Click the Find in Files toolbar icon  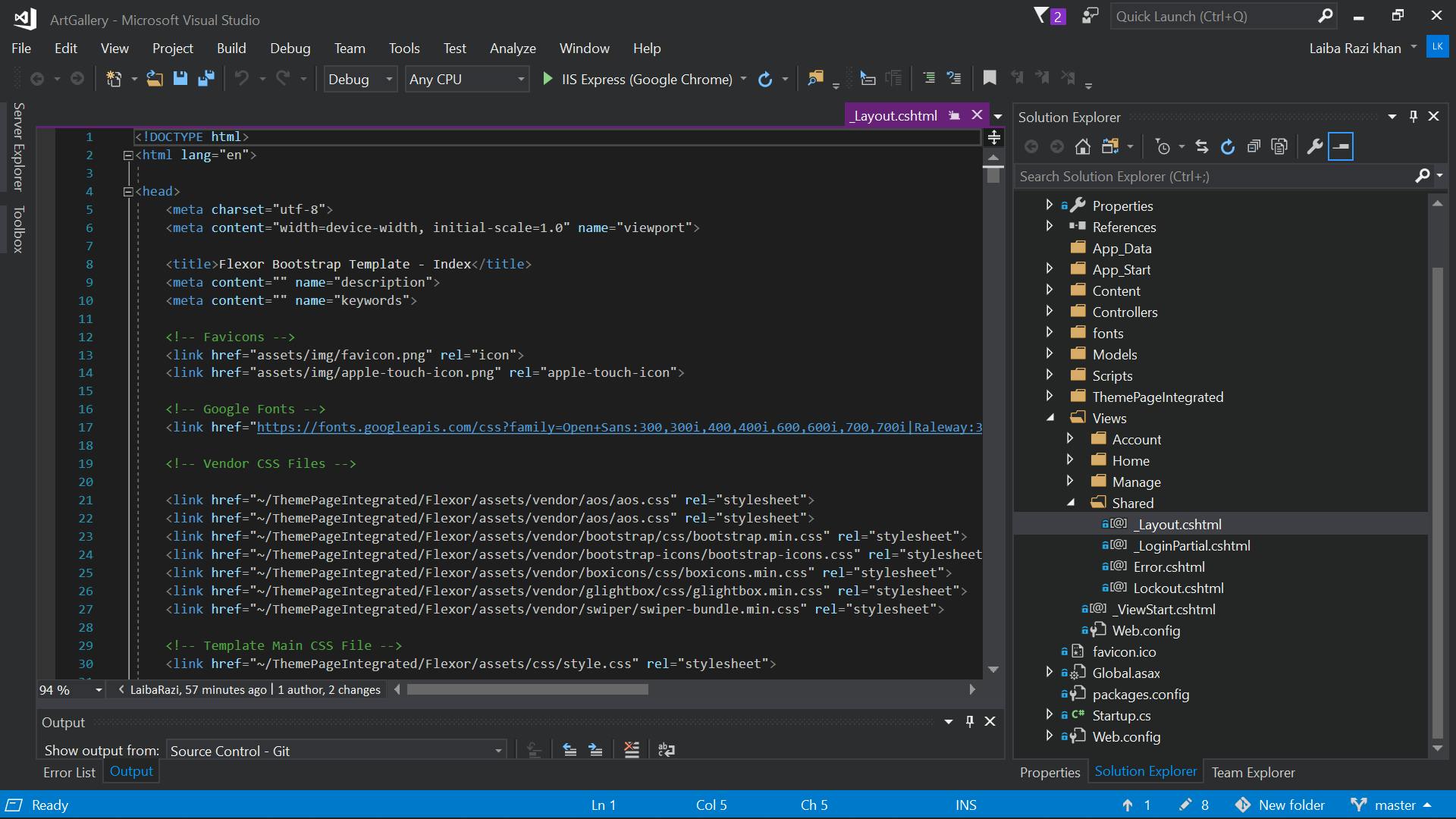815,79
